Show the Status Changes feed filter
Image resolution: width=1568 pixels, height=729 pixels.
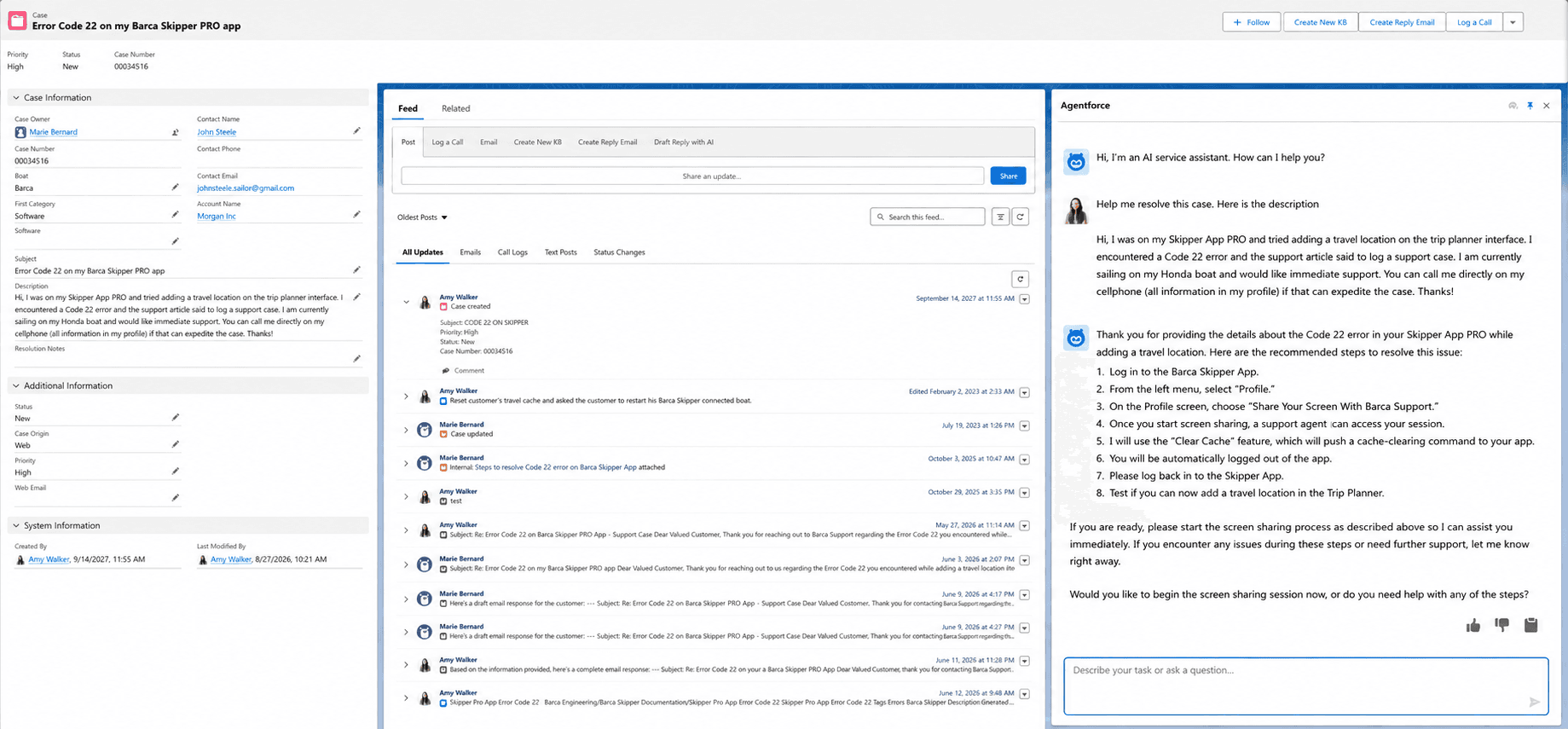[x=619, y=253]
